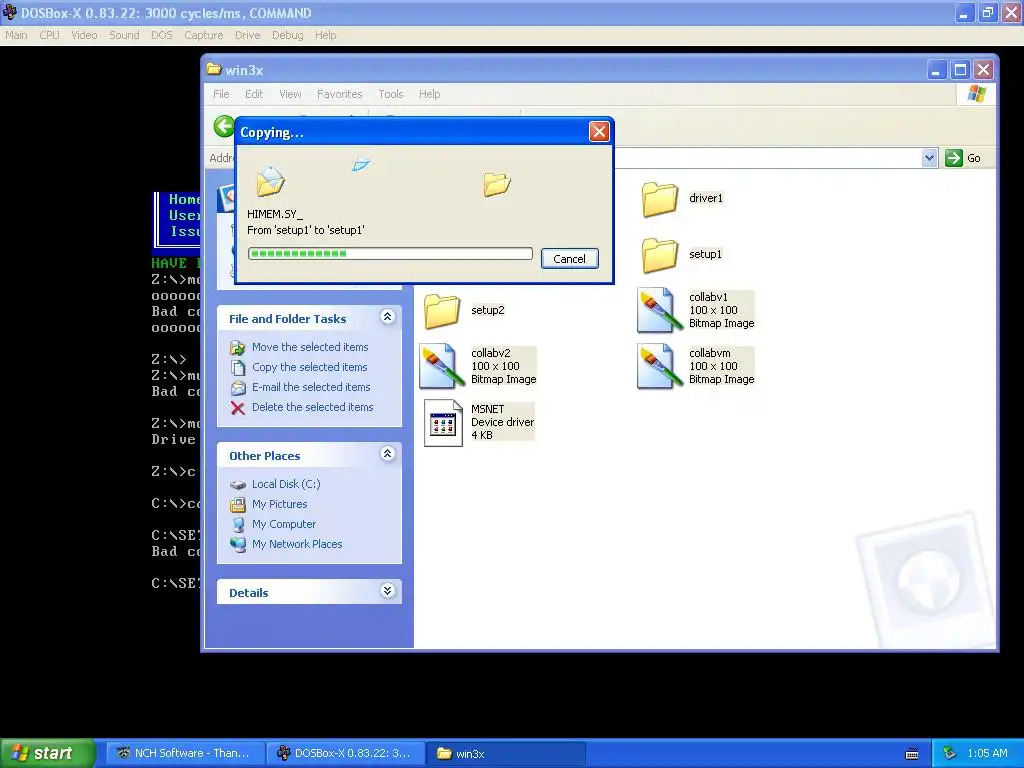Click the Local Disk (C:) drive icon
This screenshot has height=768, width=1024.
click(238, 485)
